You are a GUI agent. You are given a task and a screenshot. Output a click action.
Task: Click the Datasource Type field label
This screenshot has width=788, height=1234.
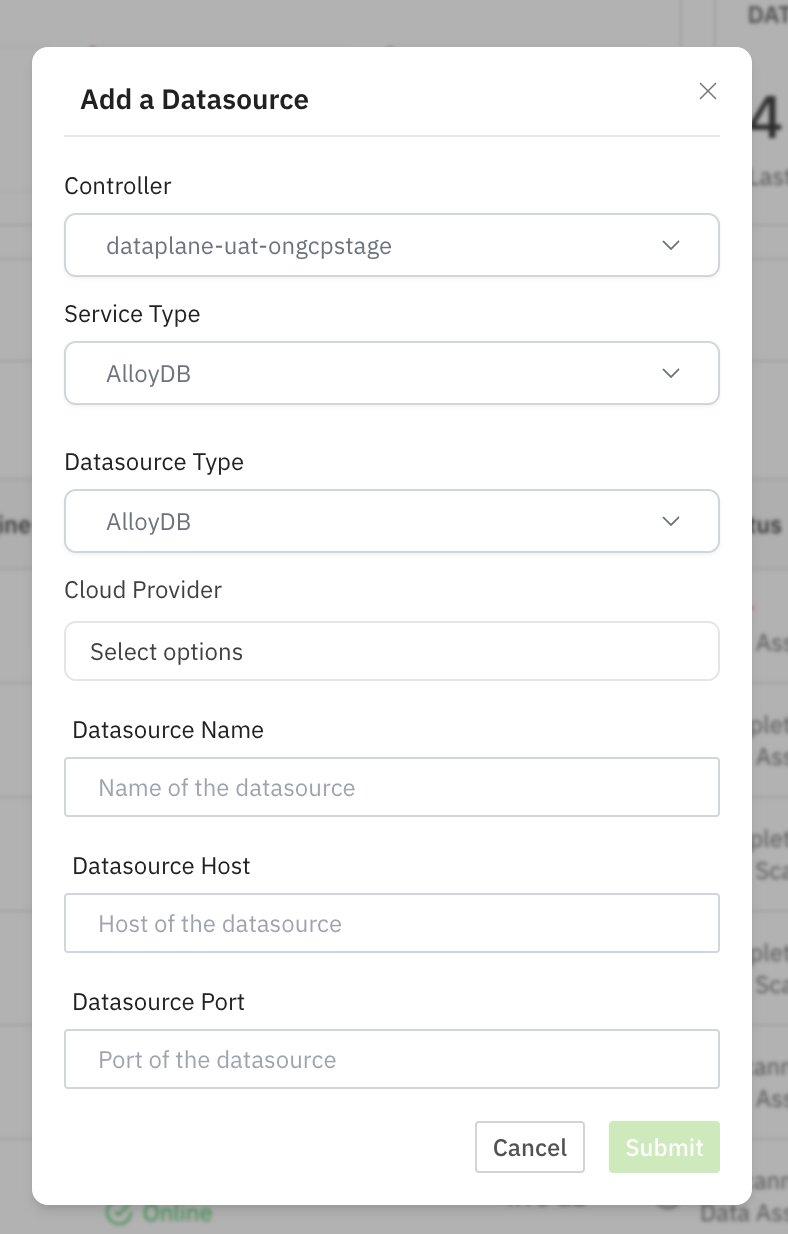(154, 462)
